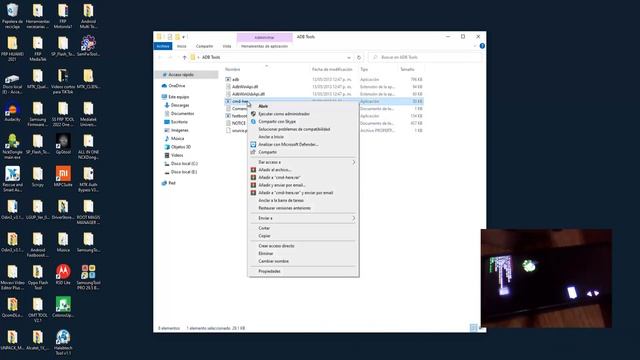Viewport: 640px width, 360px height.
Task: Select the Rescue and Smart Assistant shortcut
Action: click(12, 179)
